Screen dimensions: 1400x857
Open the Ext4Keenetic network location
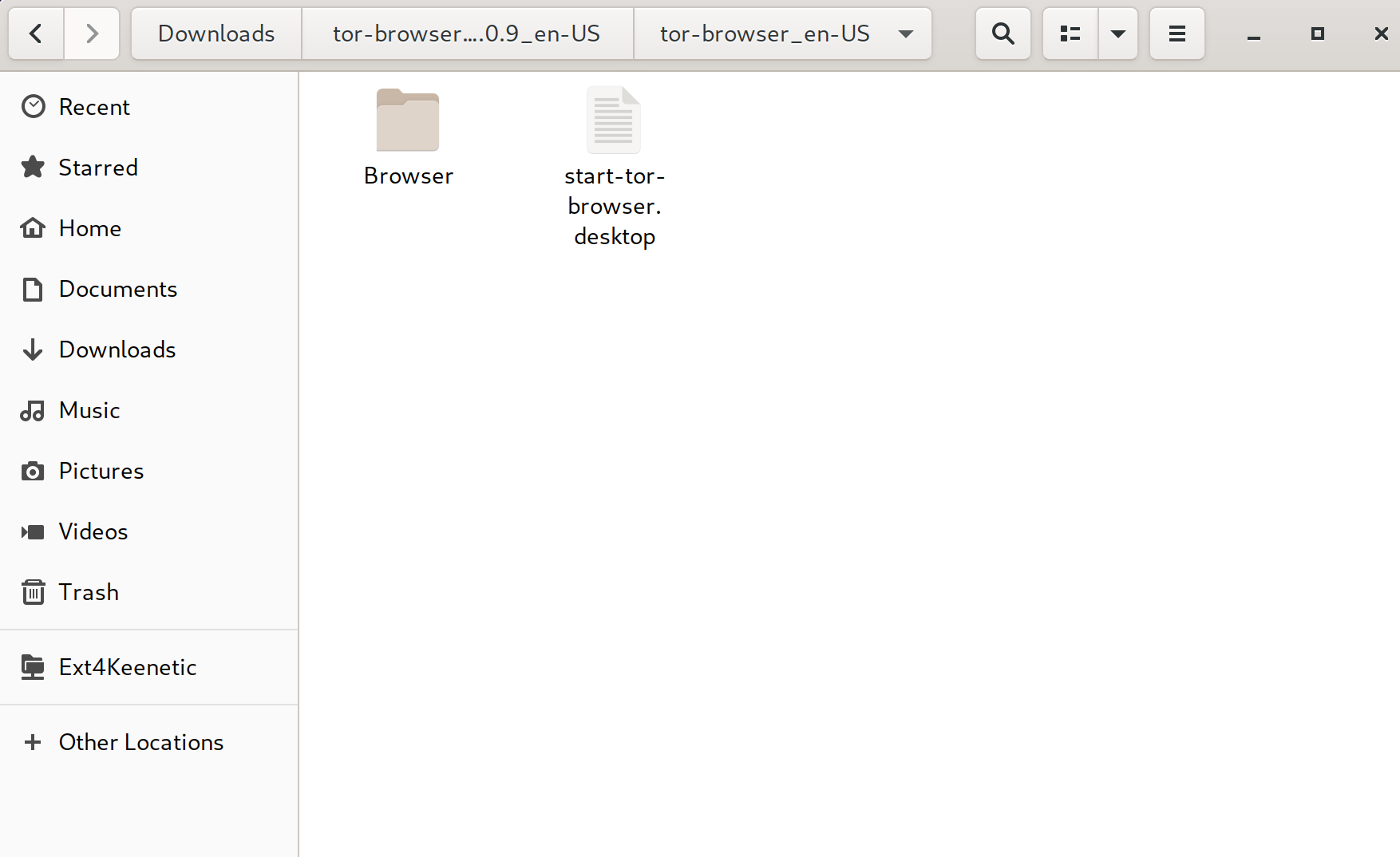(149, 667)
